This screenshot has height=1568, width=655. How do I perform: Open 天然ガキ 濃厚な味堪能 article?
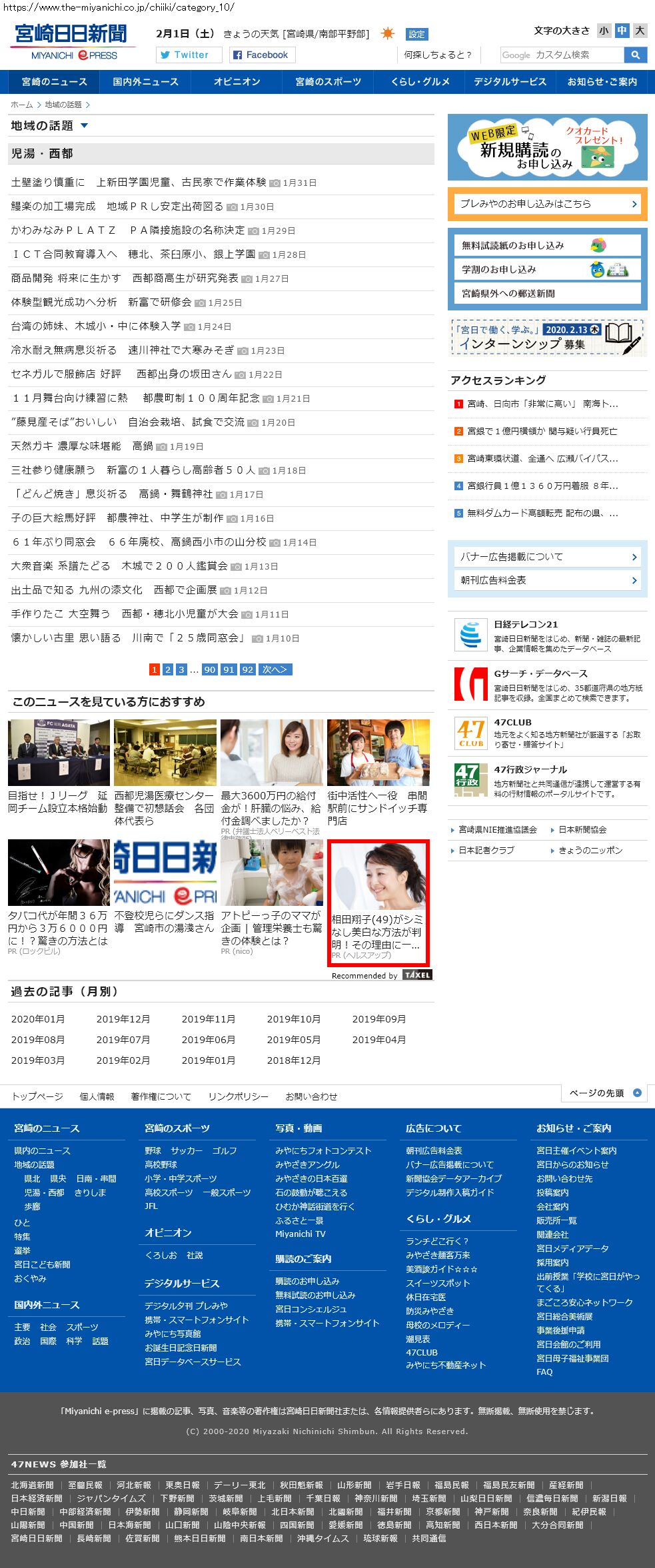click(x=82, y=446)
